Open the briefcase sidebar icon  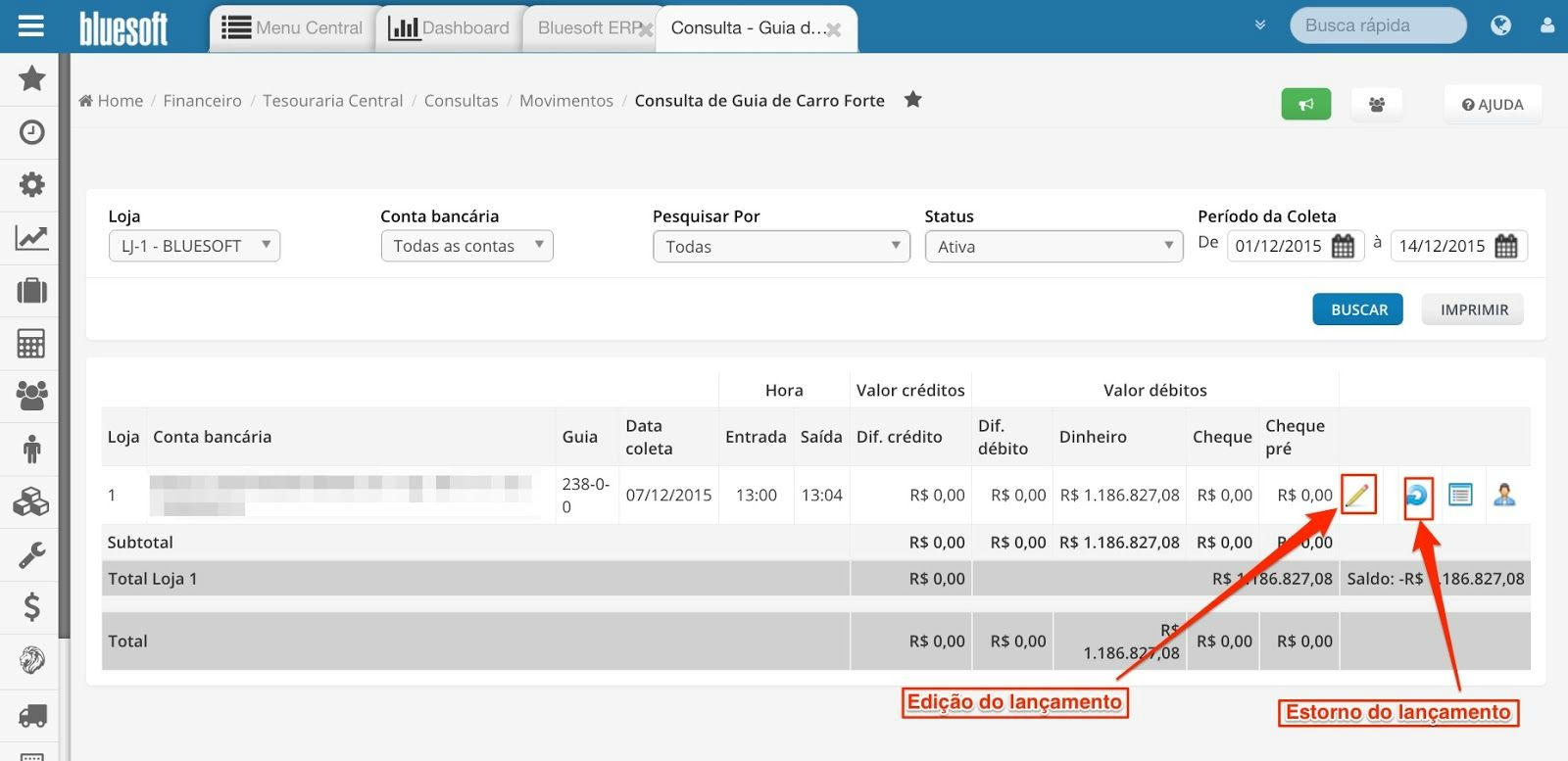(x=32, y=291)
